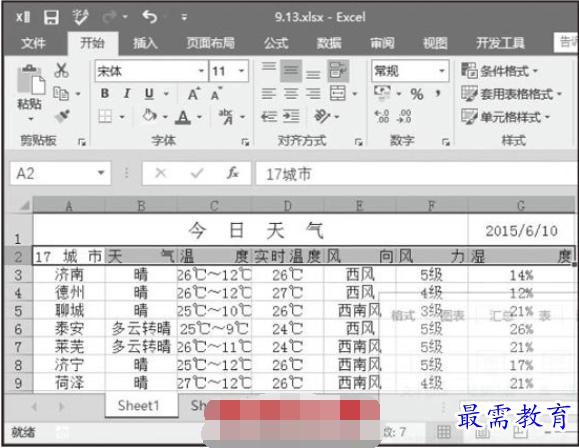Click the Copy icon
Viewport: 579px width, 448px height.
point(61,93)
